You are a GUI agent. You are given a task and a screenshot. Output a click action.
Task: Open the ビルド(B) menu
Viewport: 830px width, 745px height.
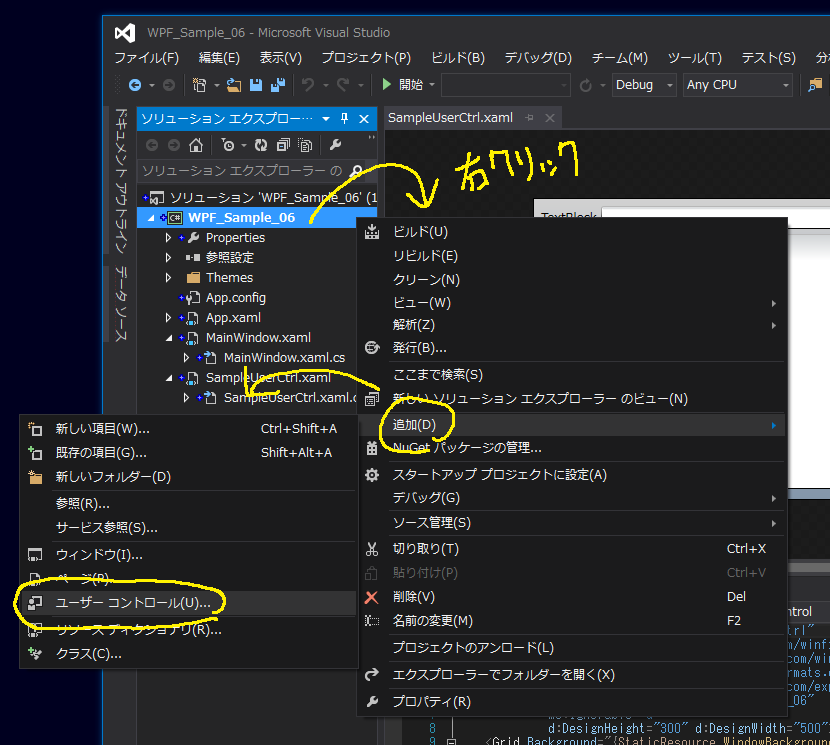458,58
